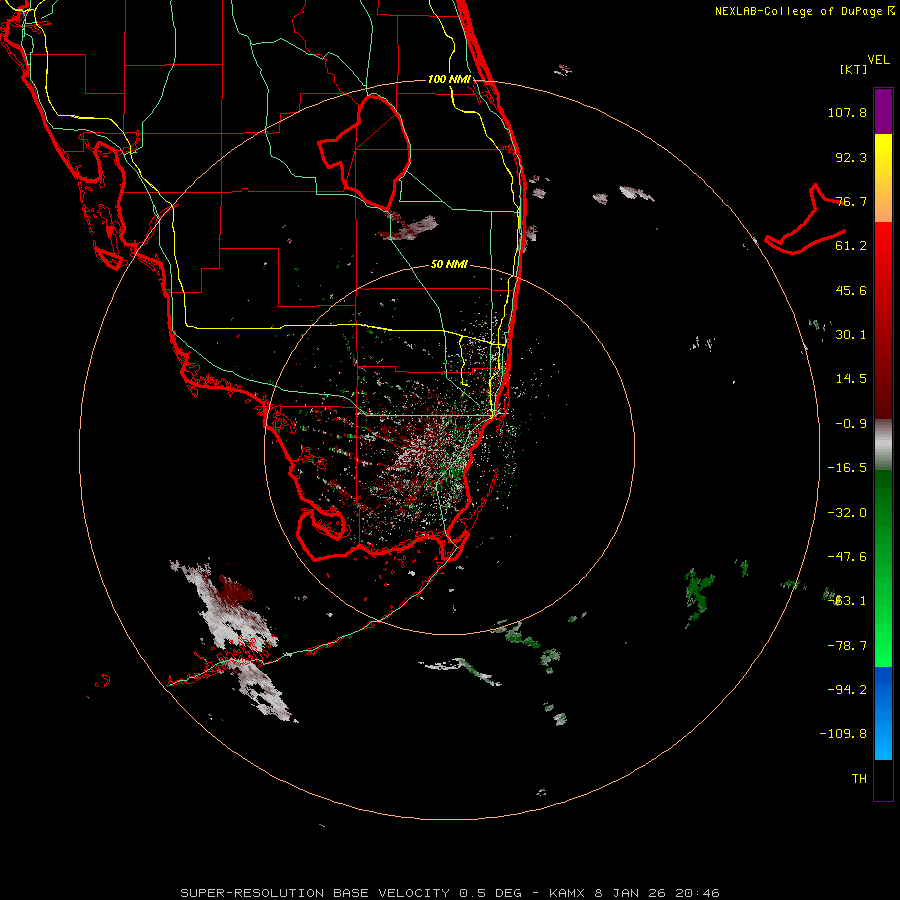Click the 30.1 velocity scale value
The width and height of the screenshot is (900, 900).
851,335
